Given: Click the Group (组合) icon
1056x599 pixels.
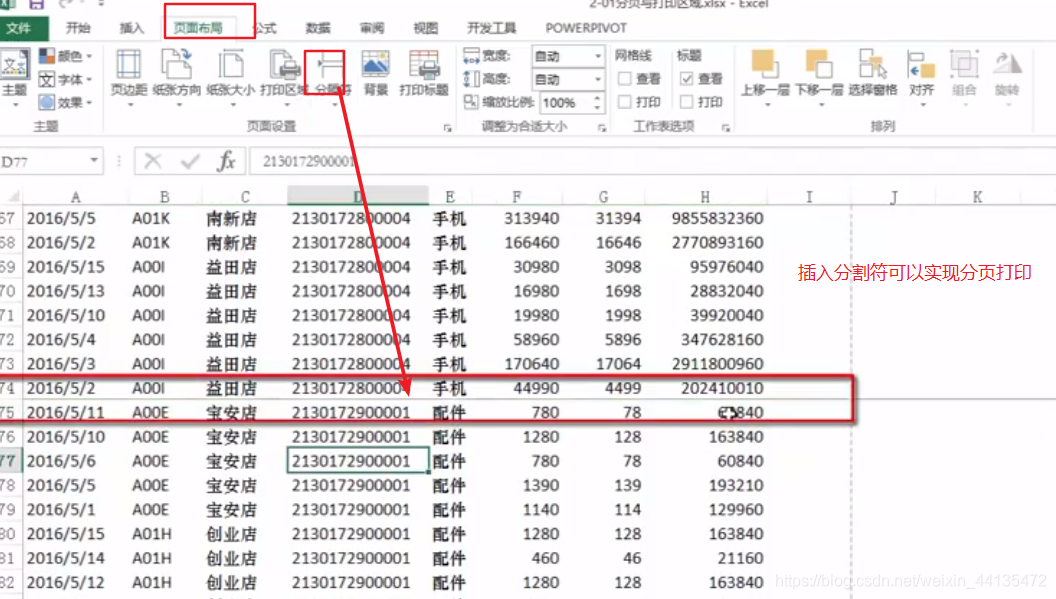Looking at the screenshot, I should (964, 65).
